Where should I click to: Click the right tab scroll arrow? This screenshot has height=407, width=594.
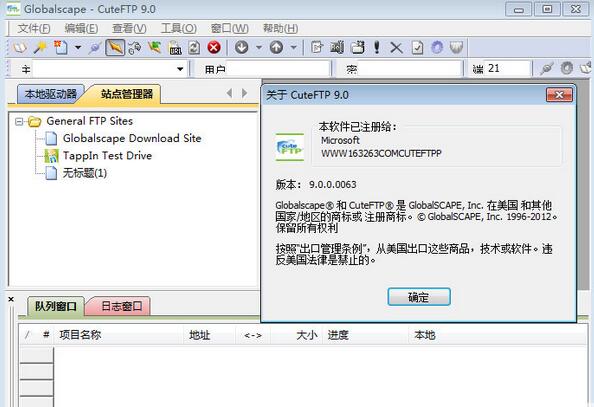tap(244, 93)
